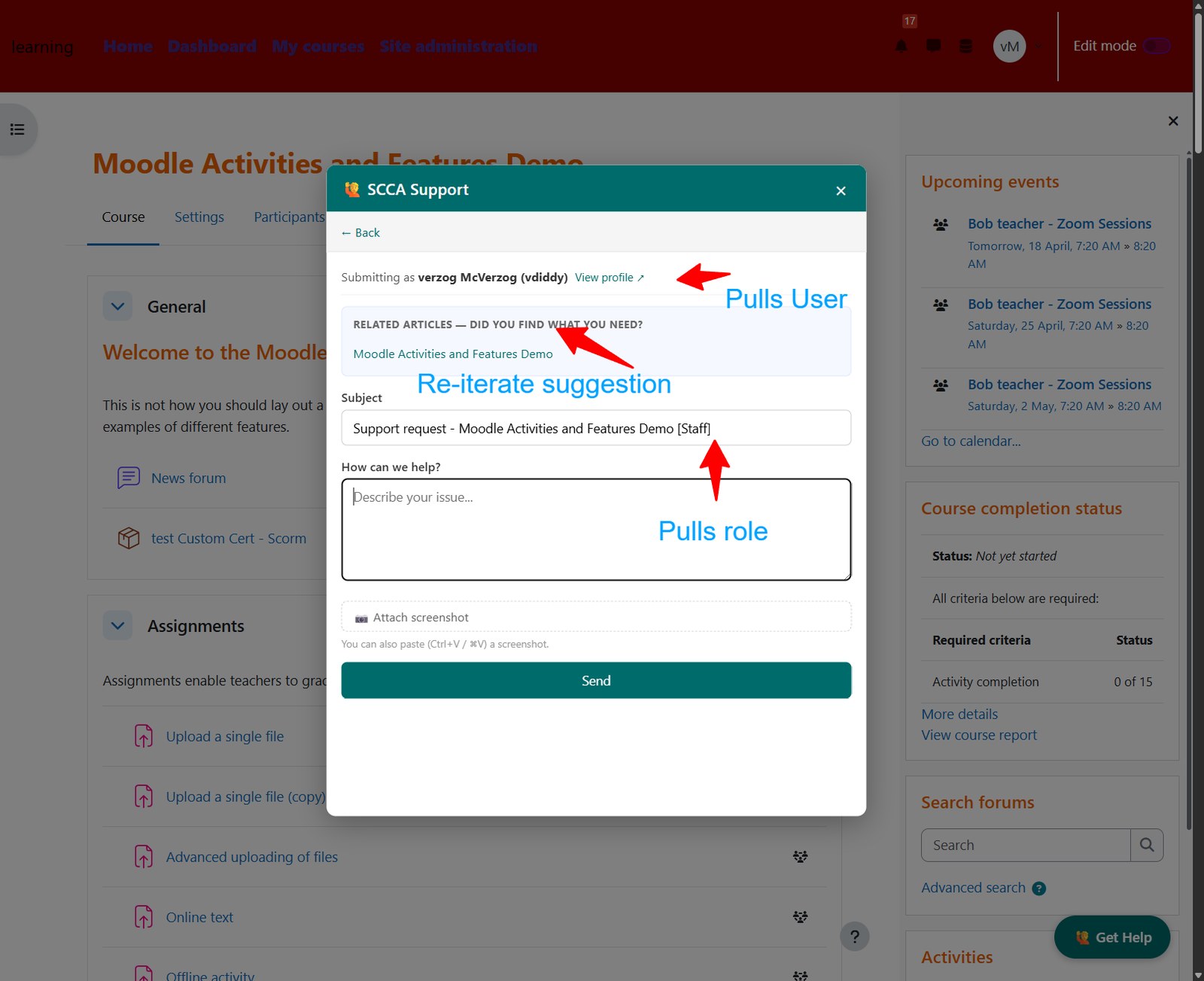
Task: Open Upload a single file assignment
Action: point(225,737)
